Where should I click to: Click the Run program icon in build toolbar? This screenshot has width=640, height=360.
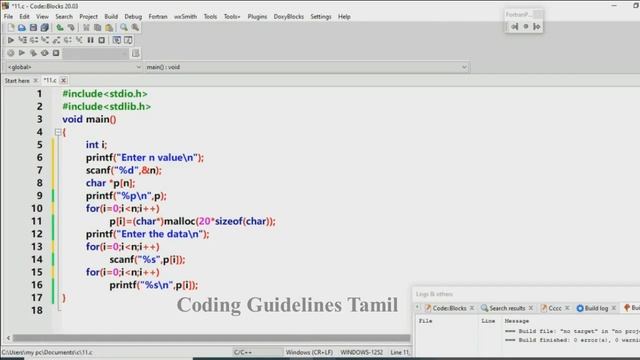[x=22, y=53]
